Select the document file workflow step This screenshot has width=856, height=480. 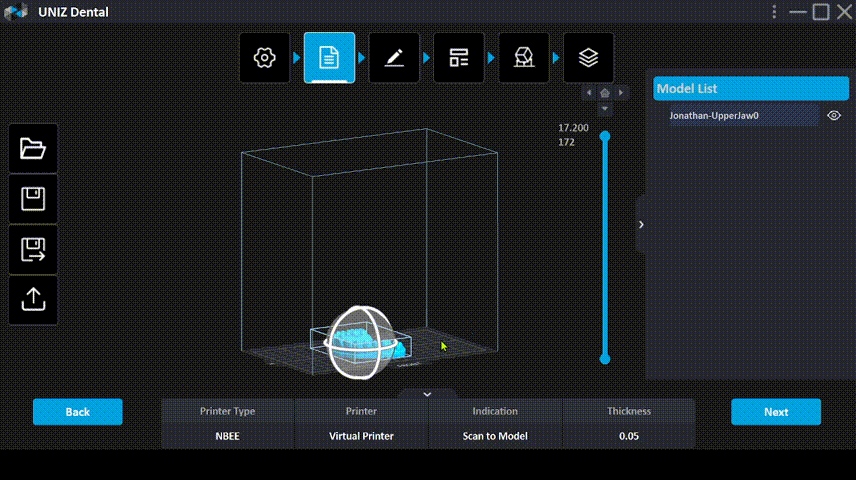[x=329, y=58]
